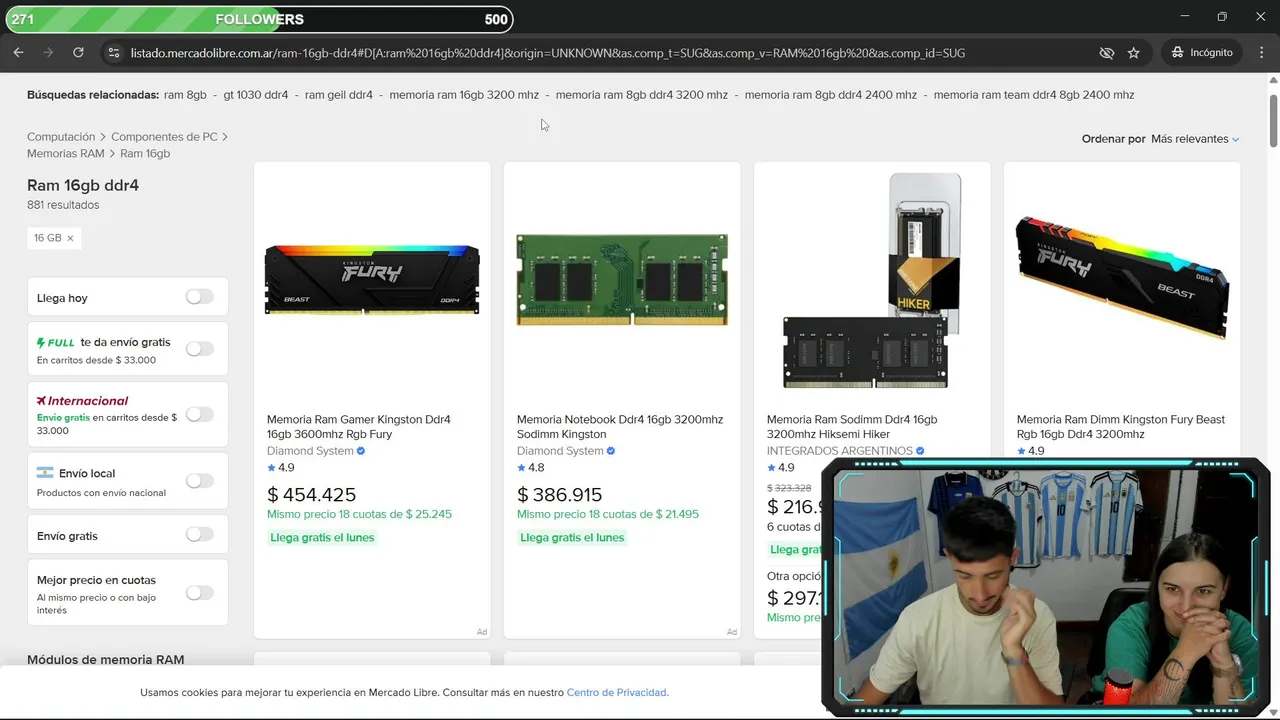The width and height of the screenshot is (1280, 720).
Task: Open the Computación breadcrumb
Action: 61,137
